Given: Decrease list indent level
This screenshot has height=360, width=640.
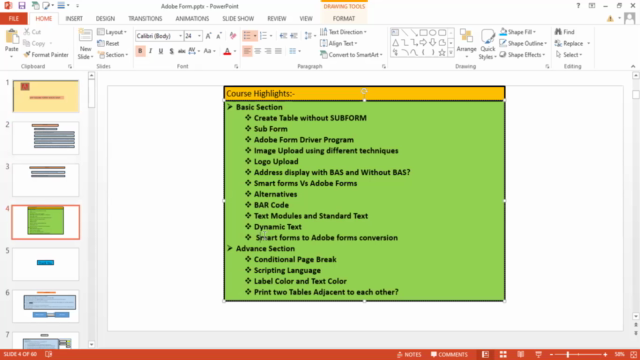Looking at the screenshot, I should [283, 36].
